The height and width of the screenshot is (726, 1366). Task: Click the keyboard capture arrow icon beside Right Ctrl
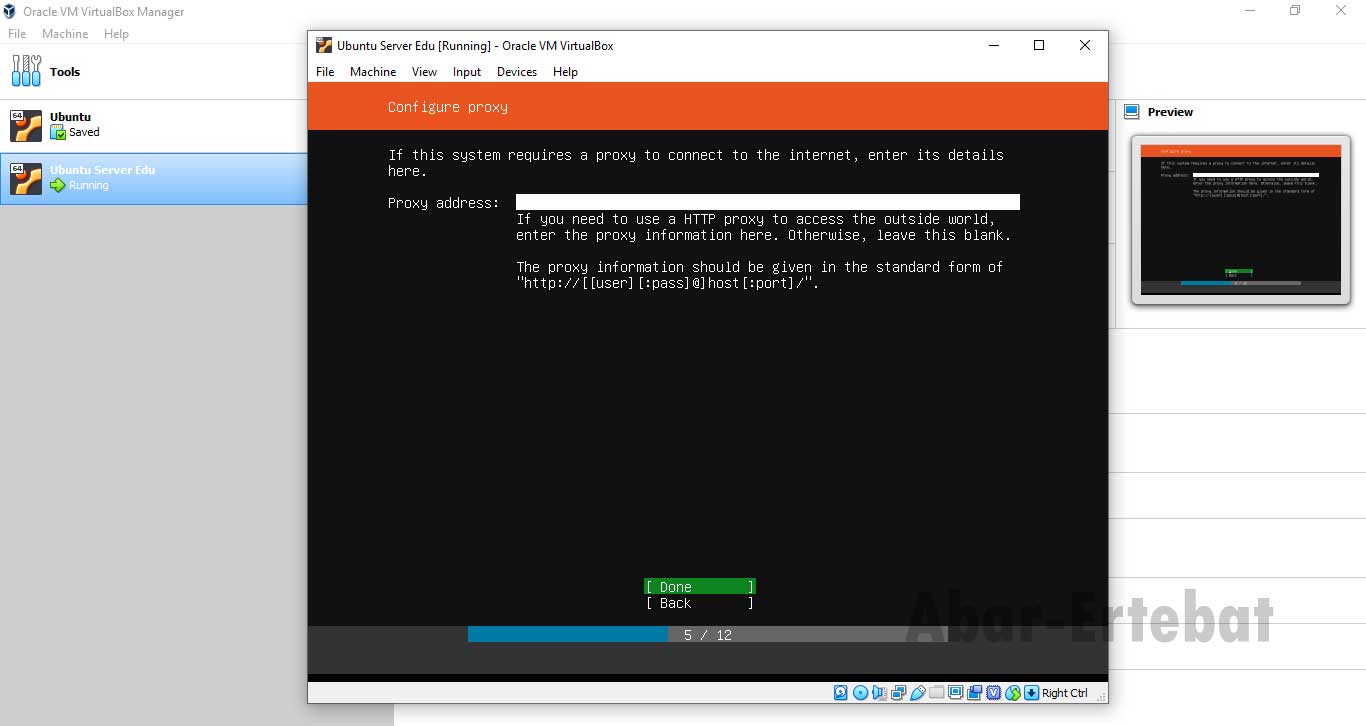[1031, 693]
